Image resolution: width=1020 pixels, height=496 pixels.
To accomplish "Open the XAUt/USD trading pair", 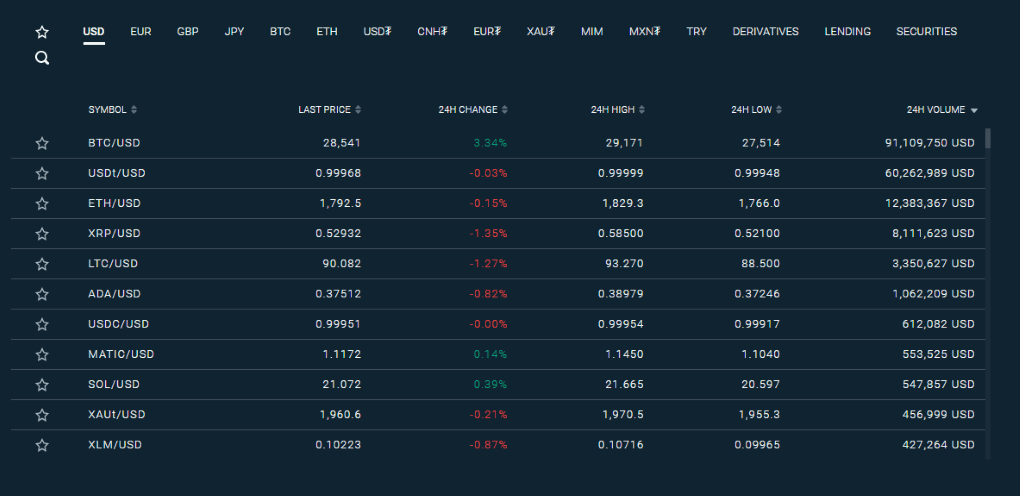I will (117, 415).
